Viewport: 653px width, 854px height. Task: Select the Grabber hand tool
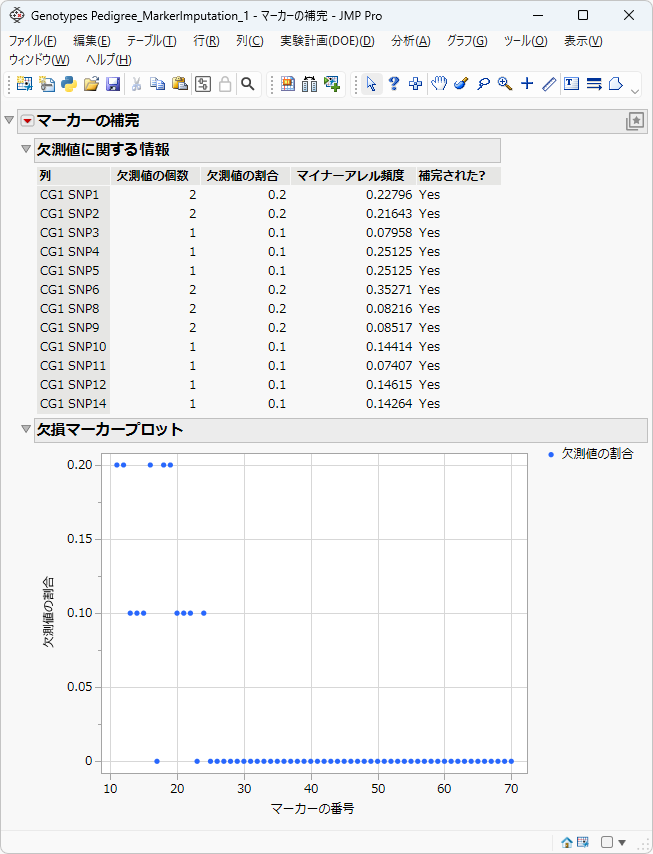coord(439,84)
